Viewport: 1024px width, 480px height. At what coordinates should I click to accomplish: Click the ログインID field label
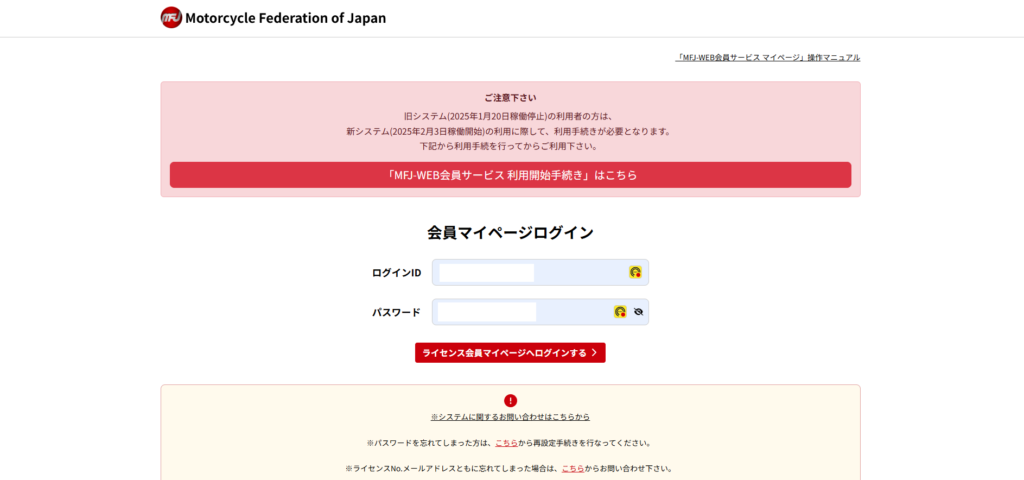click(396, 273)
